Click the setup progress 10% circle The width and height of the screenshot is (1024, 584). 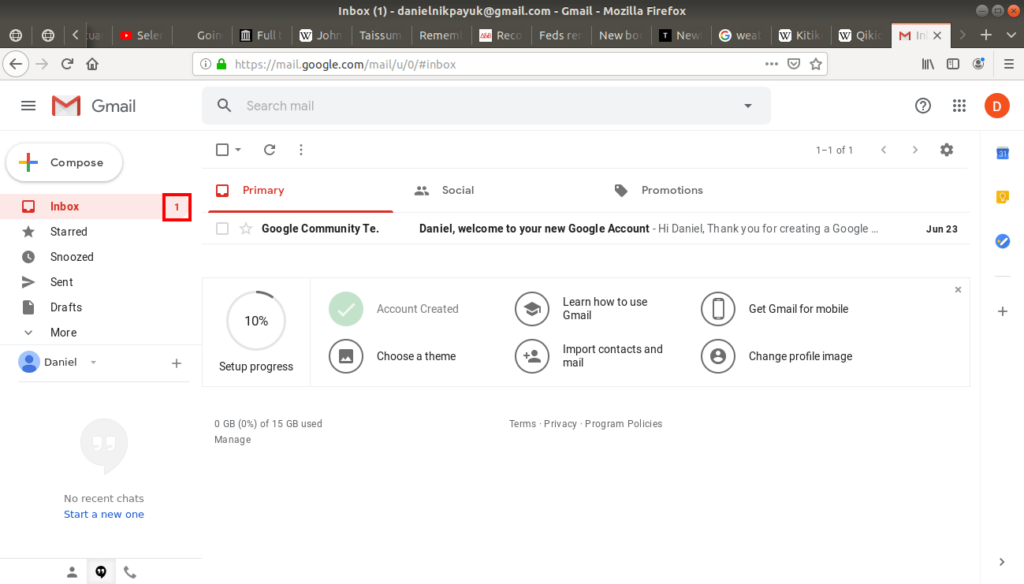pos(256,321)
